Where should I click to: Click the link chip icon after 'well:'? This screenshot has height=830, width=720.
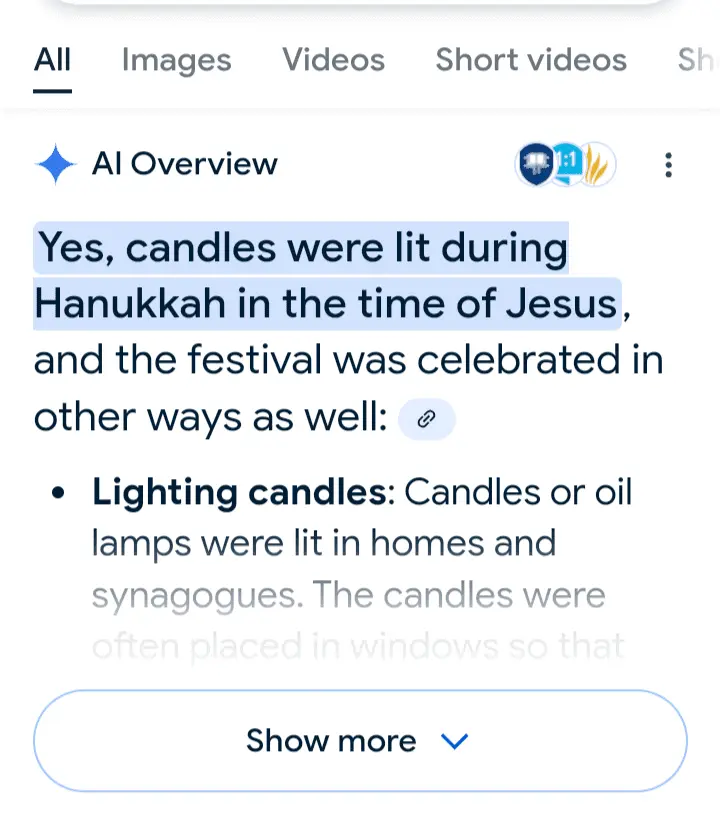click(427, 420)
